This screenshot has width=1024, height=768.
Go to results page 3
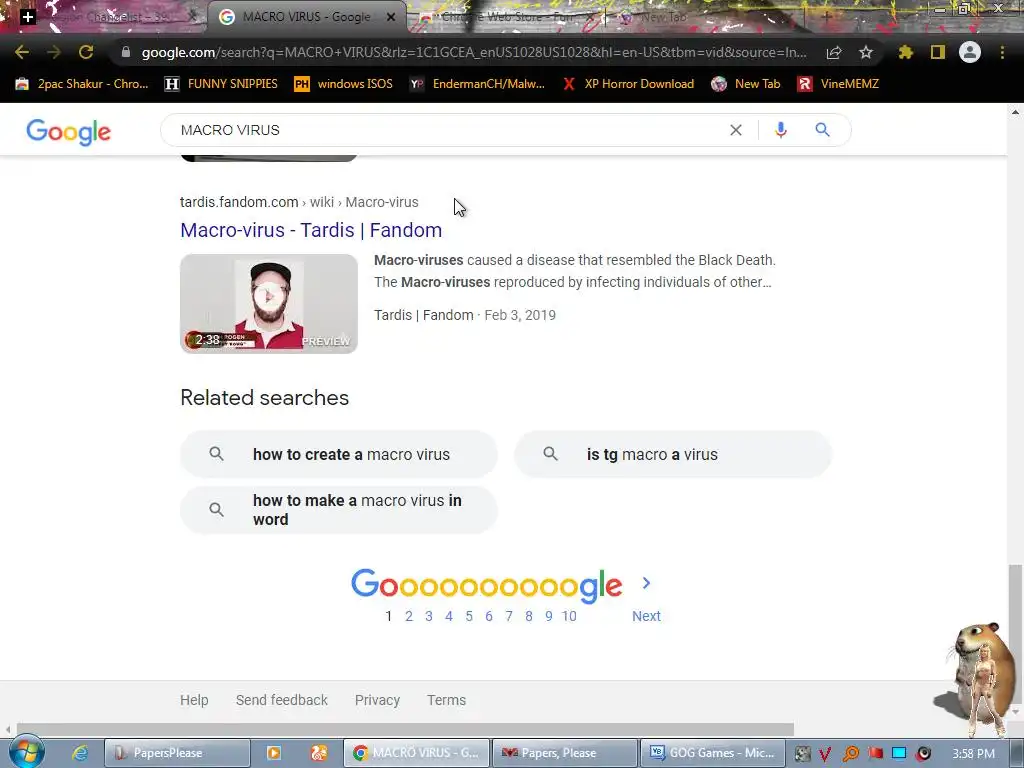tap(428, 616)
